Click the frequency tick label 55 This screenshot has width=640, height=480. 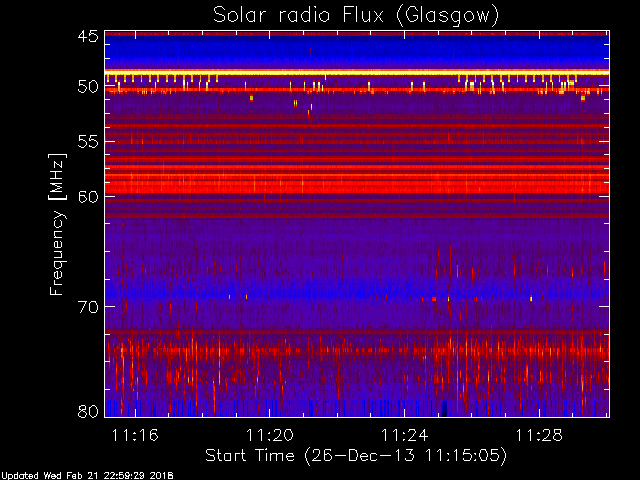[88, 142]
